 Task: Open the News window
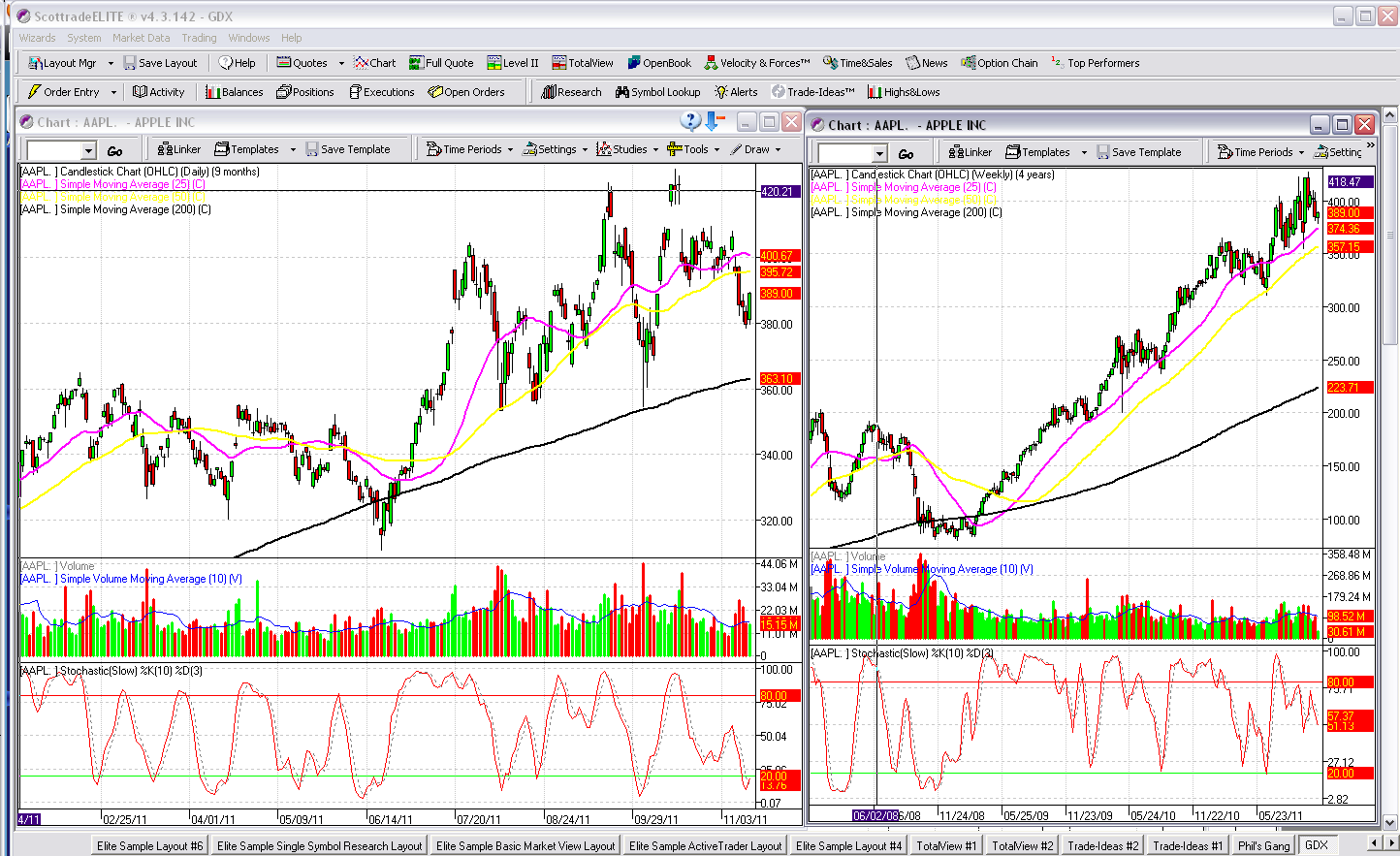click(x=927, y=63)
